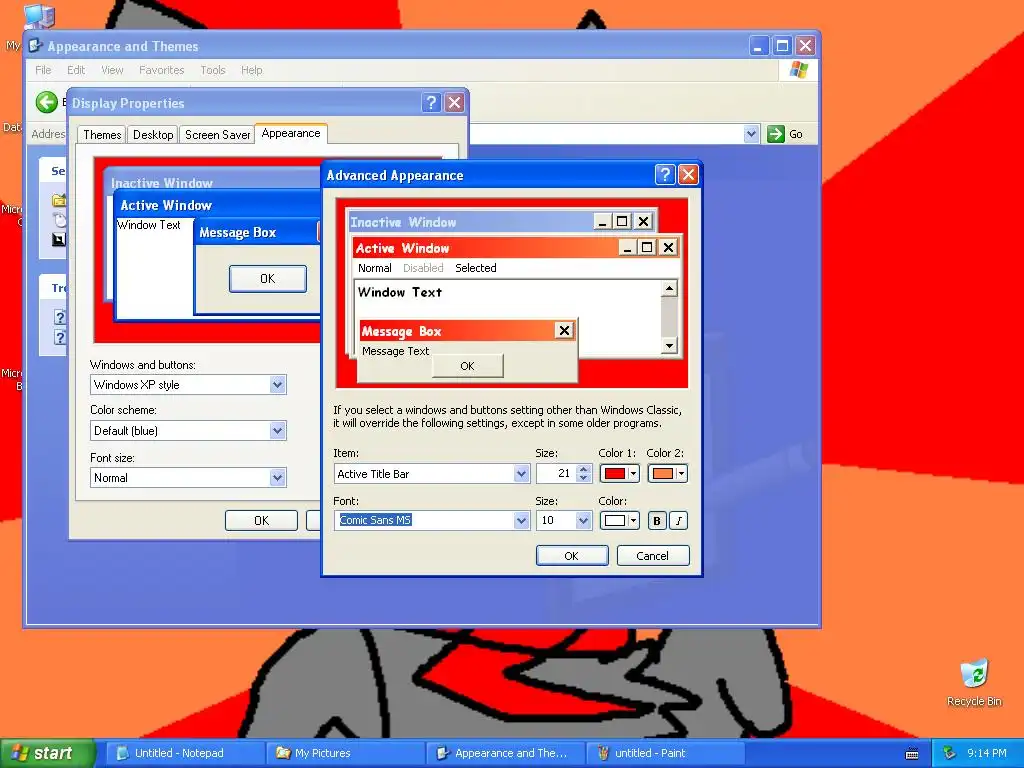Increase item size with the stepper arrows
The width and height of the screenshot is (1024, 768).
(x=584, y=469)
